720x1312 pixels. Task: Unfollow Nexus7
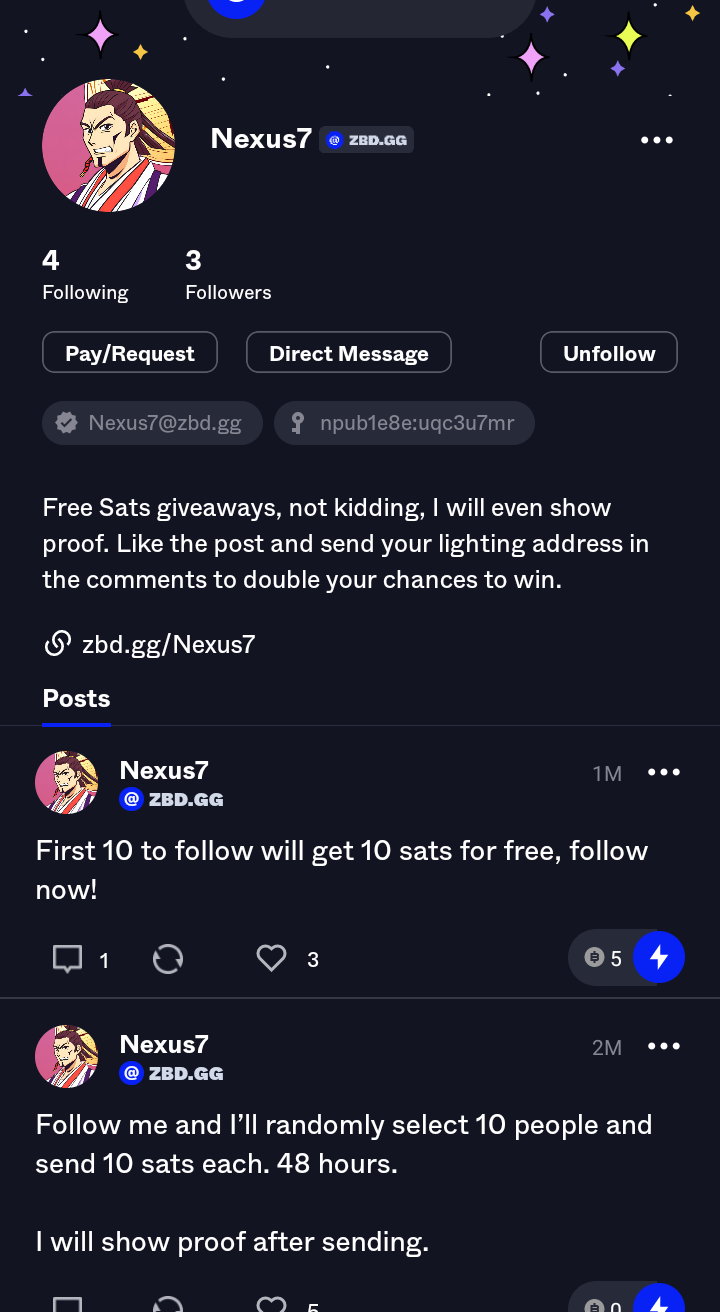pos(608,353)
